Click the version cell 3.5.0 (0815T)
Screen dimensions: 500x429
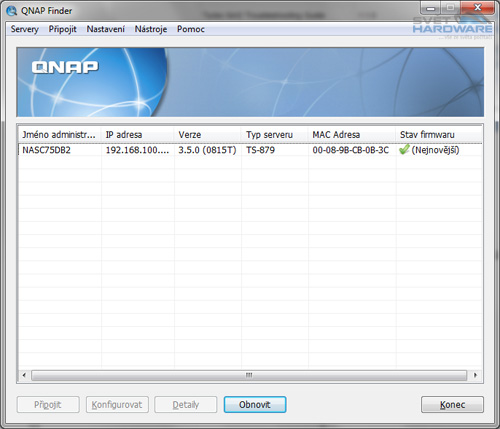click(x=207, y=150)
